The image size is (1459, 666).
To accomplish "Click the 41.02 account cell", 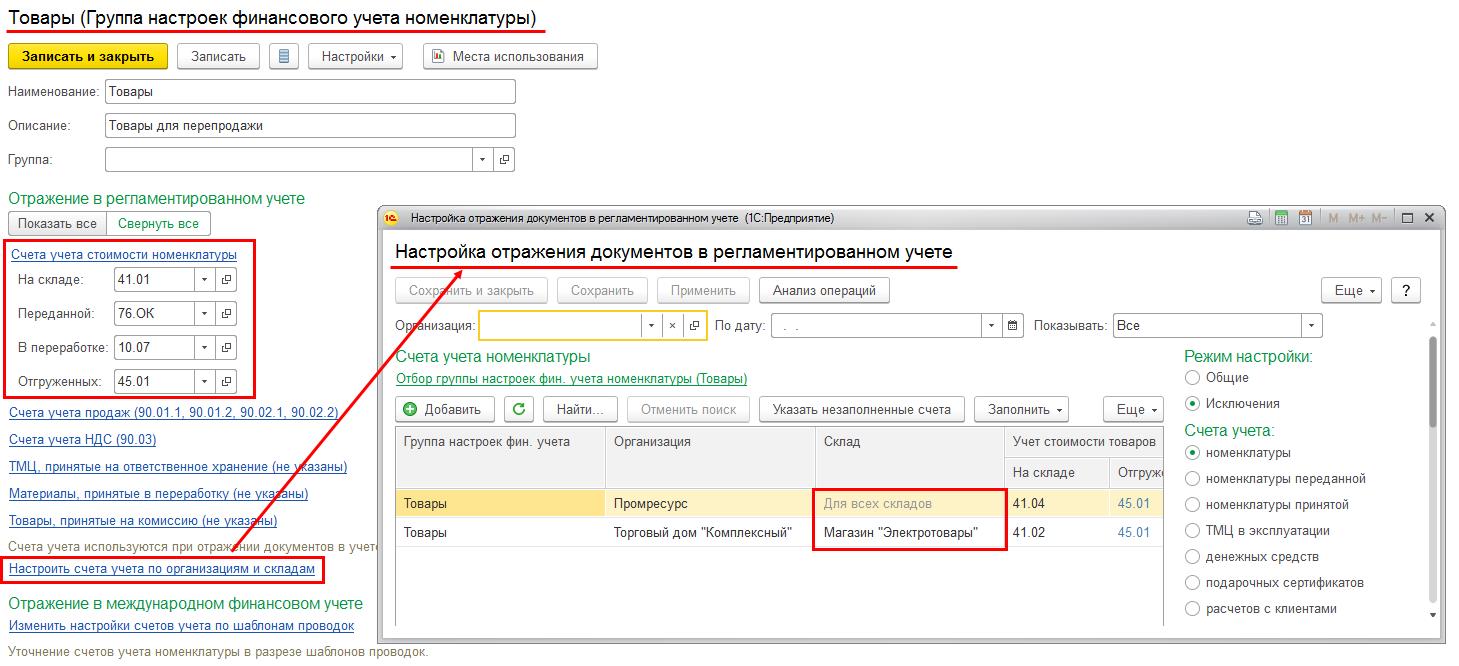I will (x=1056, y=532).
